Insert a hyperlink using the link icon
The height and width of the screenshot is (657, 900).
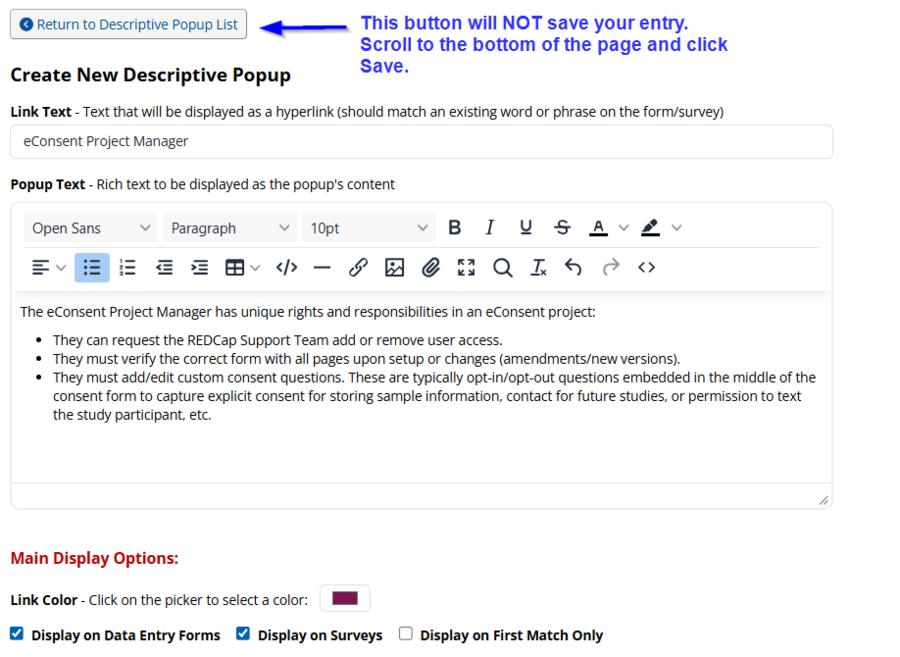click(x=359, y=267)
